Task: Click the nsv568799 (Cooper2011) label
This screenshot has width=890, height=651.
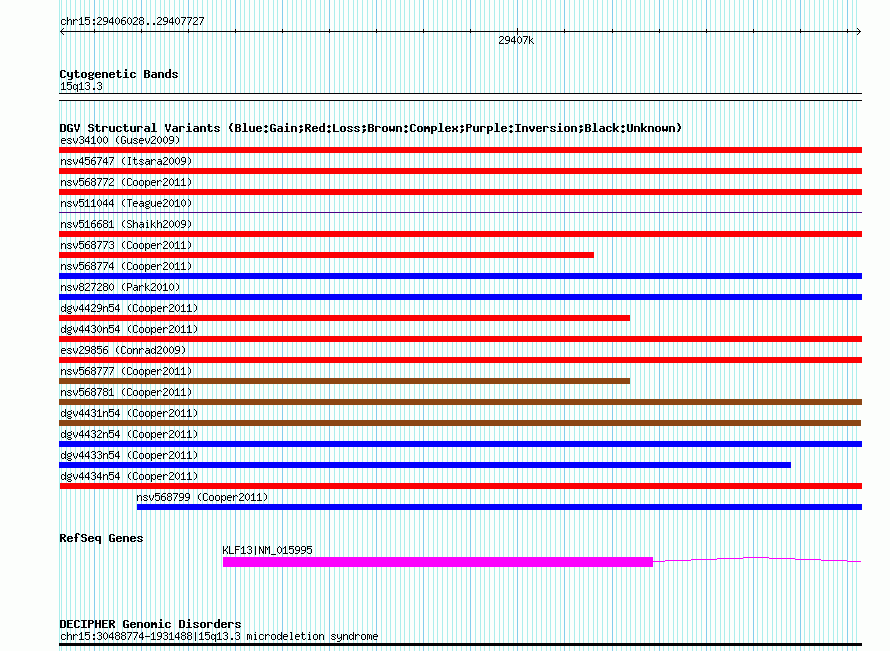Action: click(202, 497)
